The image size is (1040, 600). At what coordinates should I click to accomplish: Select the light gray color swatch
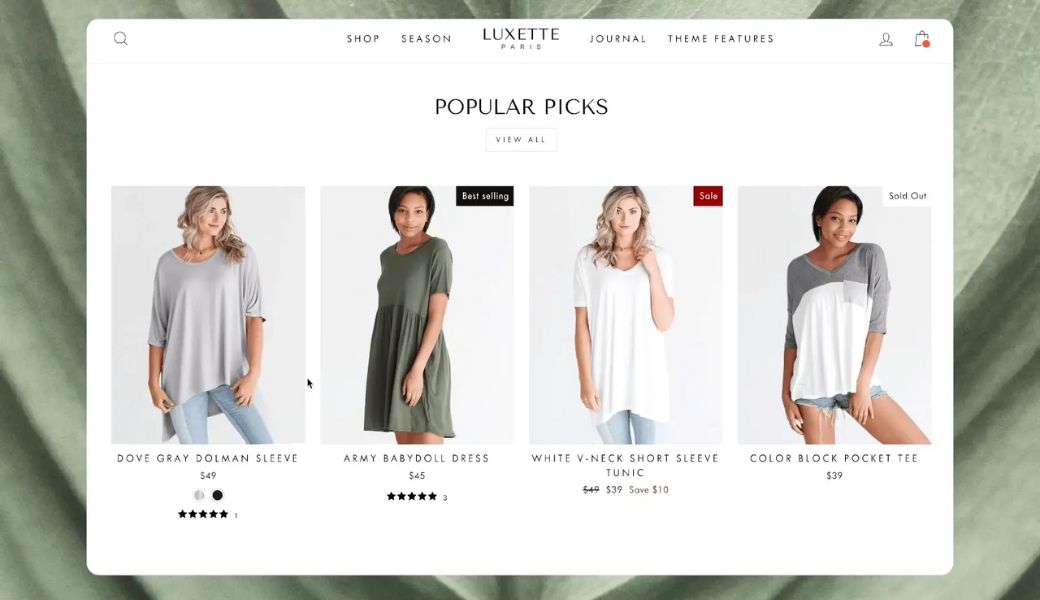[199, 495]
